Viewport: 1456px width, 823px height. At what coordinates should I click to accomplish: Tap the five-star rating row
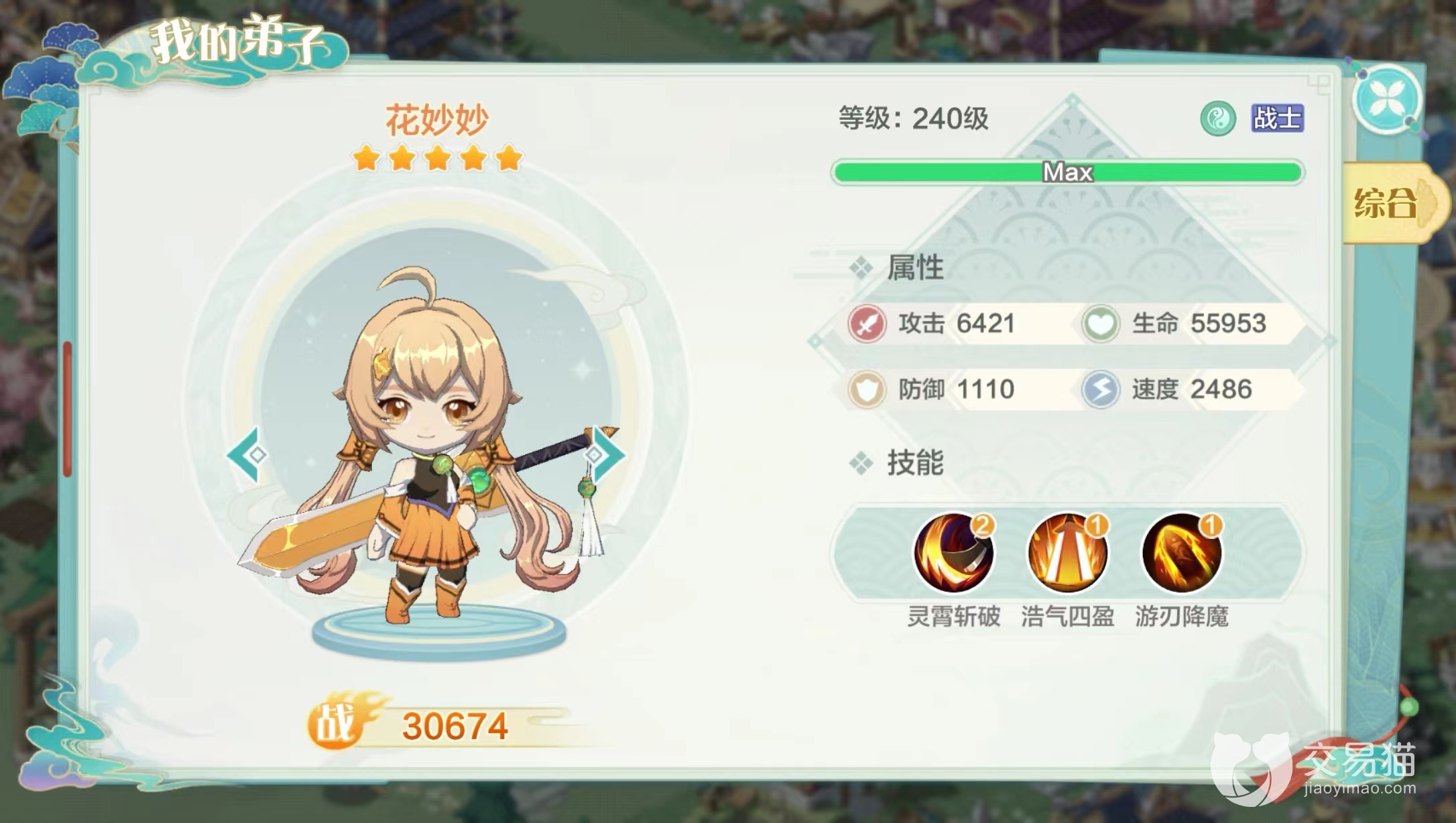[437, 159]
